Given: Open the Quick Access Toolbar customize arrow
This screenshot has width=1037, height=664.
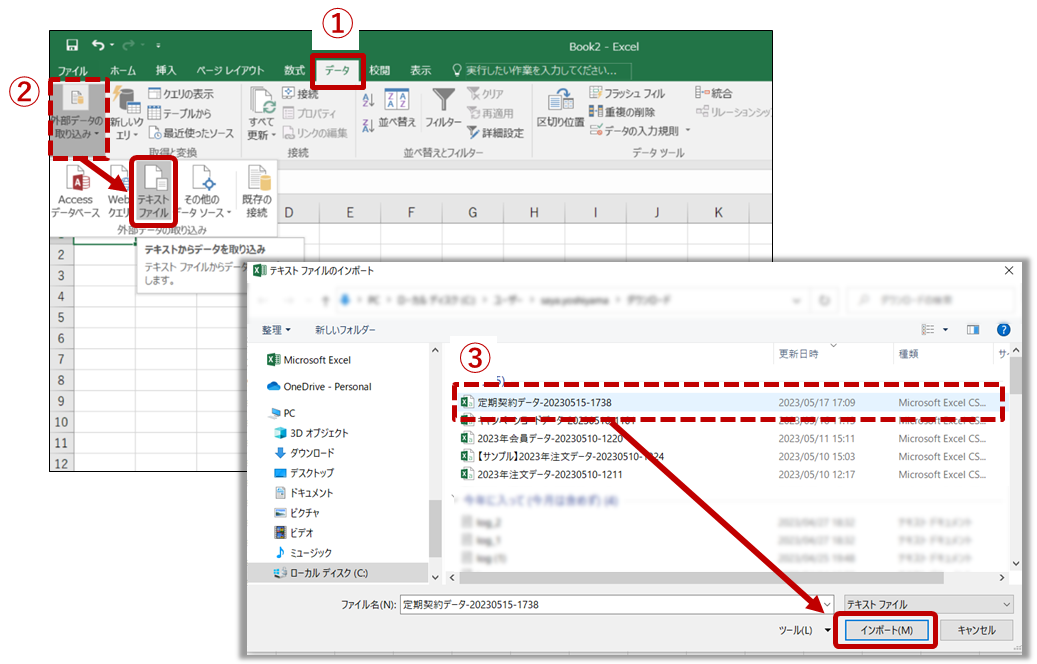Looking at the screenshot, I should coord(158,46).
